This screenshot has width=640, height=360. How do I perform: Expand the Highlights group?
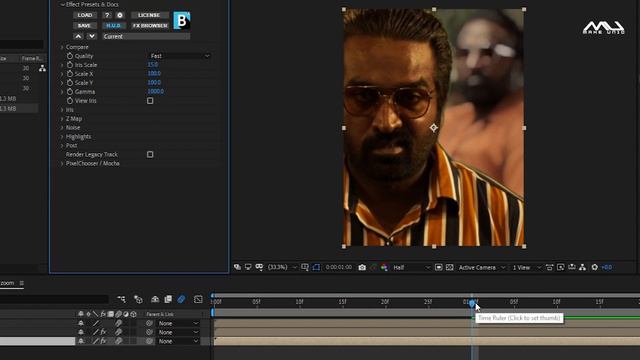point(62,137)
